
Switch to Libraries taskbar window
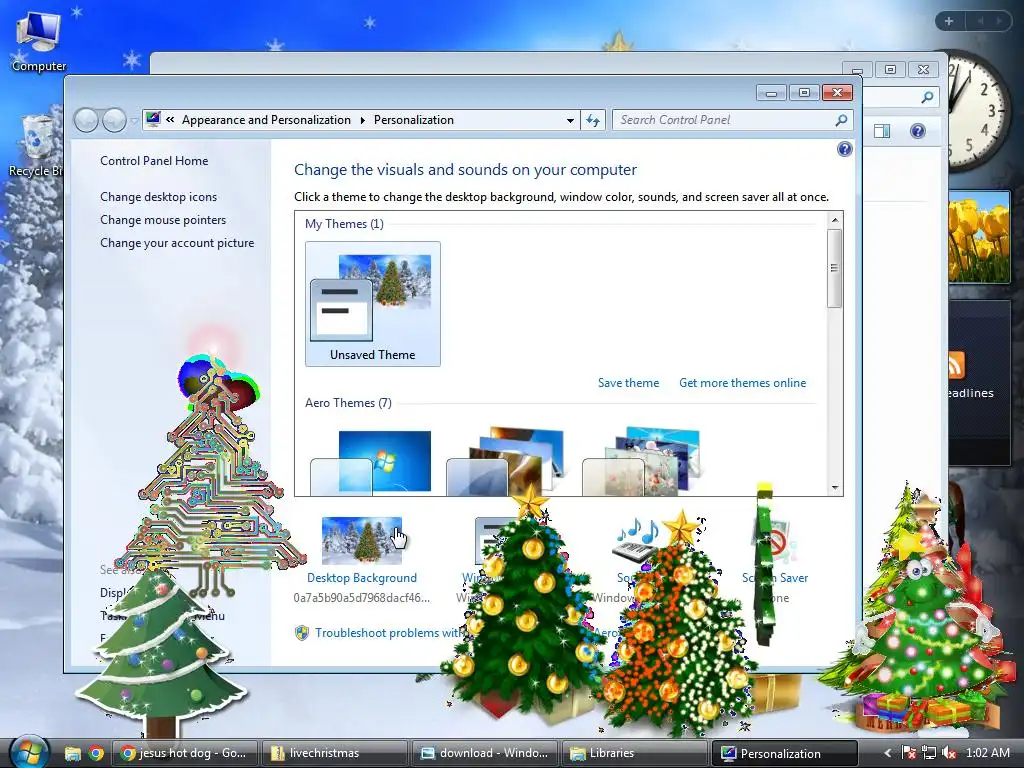[x=633, y=753]
